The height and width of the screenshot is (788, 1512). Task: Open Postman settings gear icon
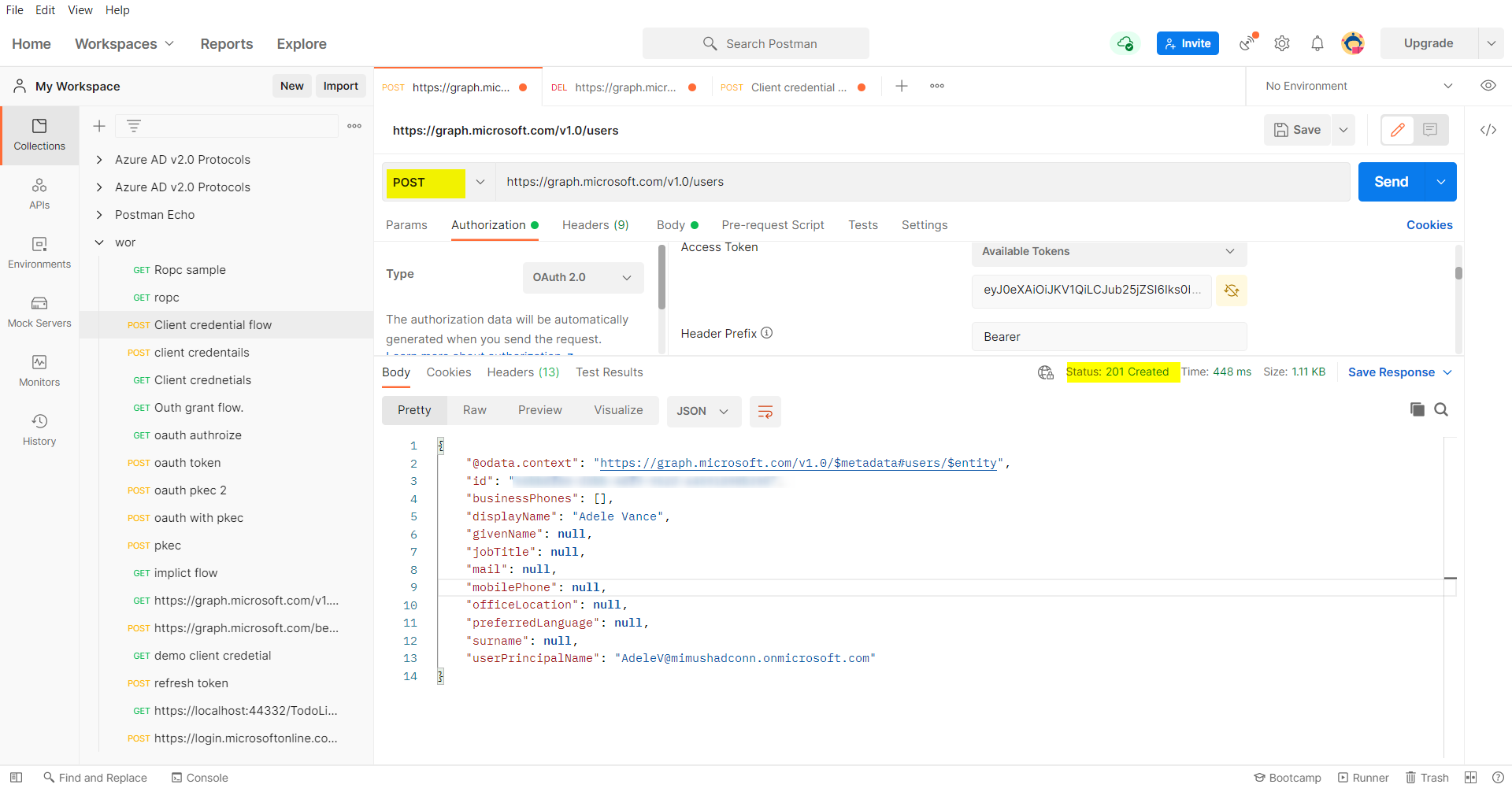(1281, 43)
